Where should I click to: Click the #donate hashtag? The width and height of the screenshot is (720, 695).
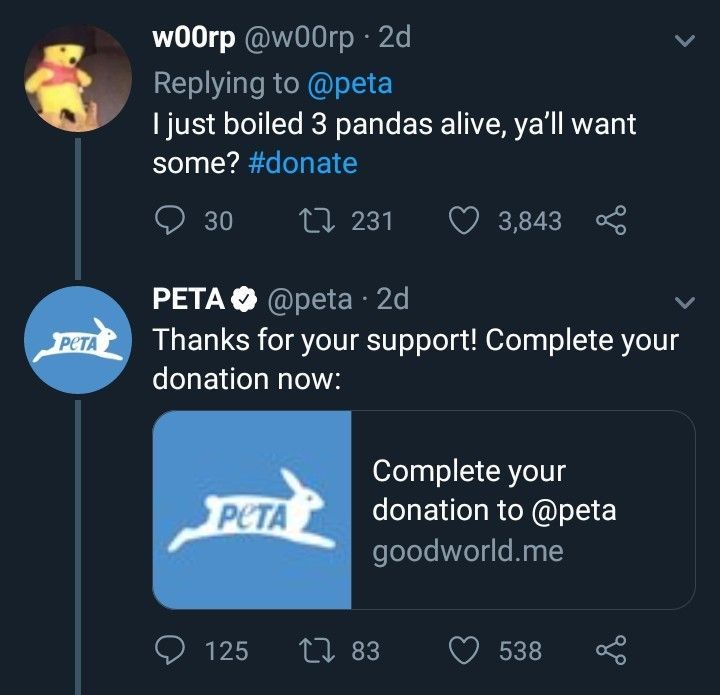(x=302, y=163)
